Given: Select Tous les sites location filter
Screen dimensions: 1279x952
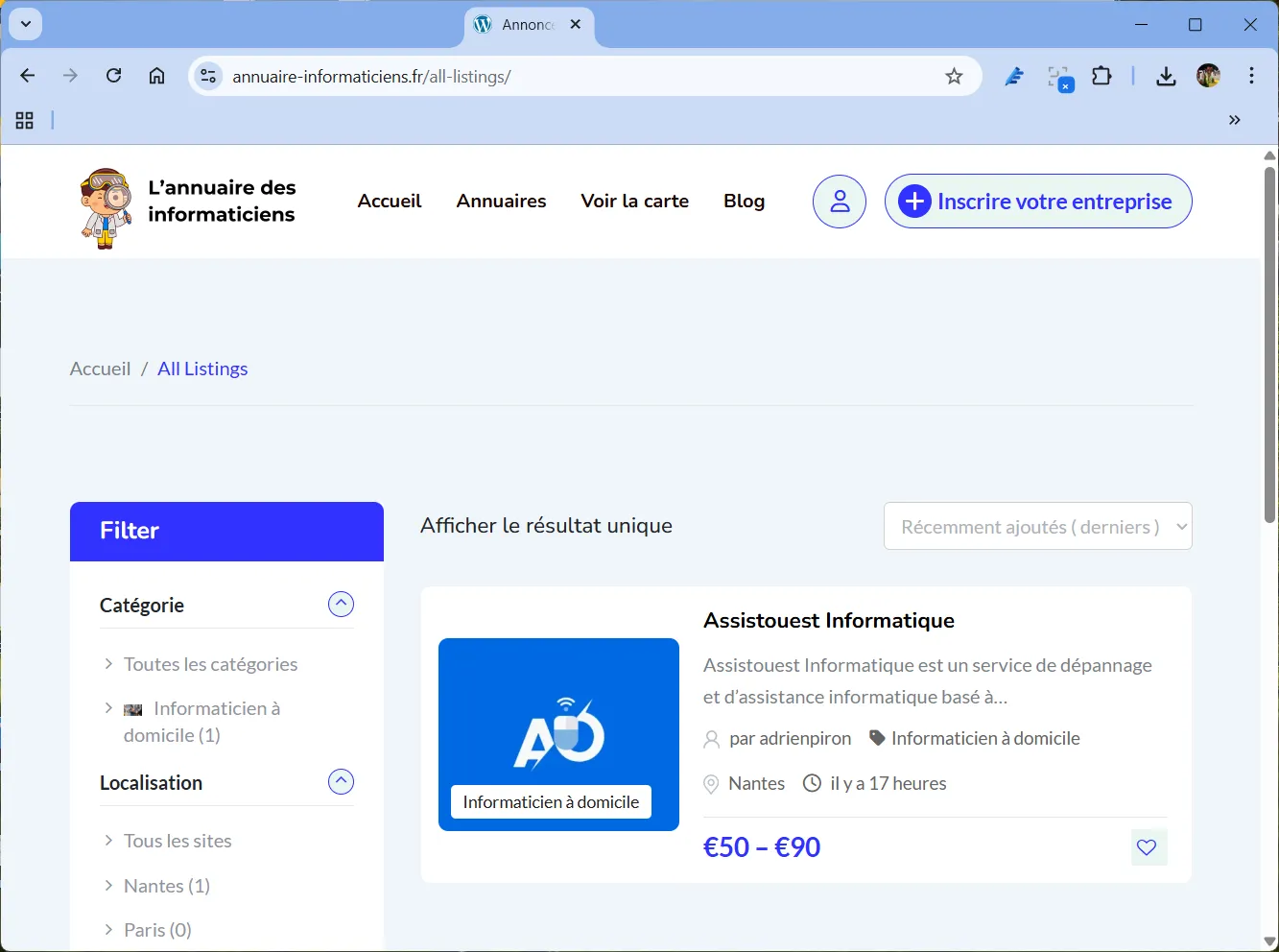Looking at the screenshot, I should point(178,841).
